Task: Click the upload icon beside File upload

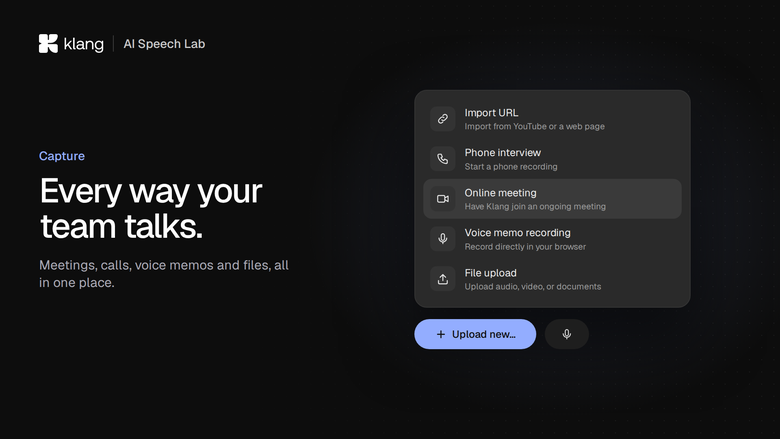Action: point(443,279)
